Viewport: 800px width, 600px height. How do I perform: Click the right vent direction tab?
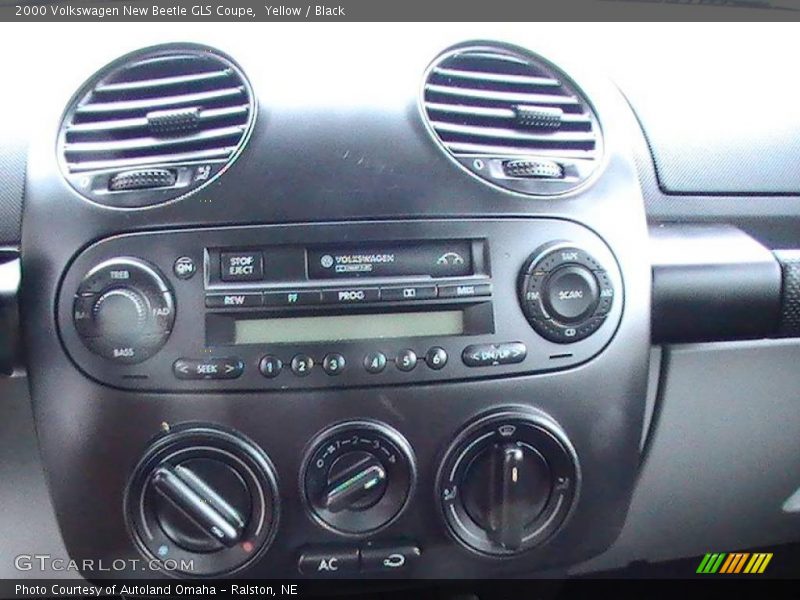(538, 117)
